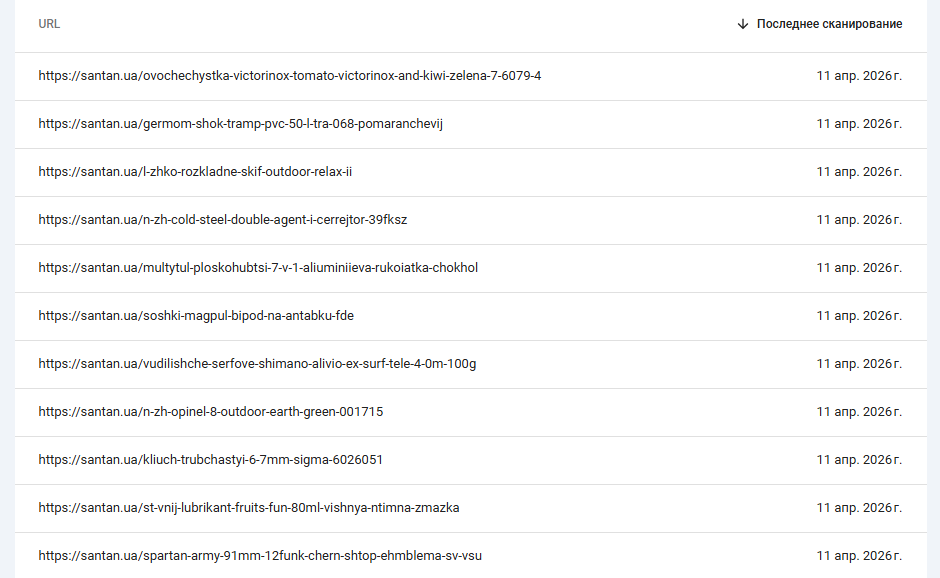Select the vudilishche-serfove-shimano-alivio URL
The height and width of the screenshot is (578, 940).
tap(257, 364)
